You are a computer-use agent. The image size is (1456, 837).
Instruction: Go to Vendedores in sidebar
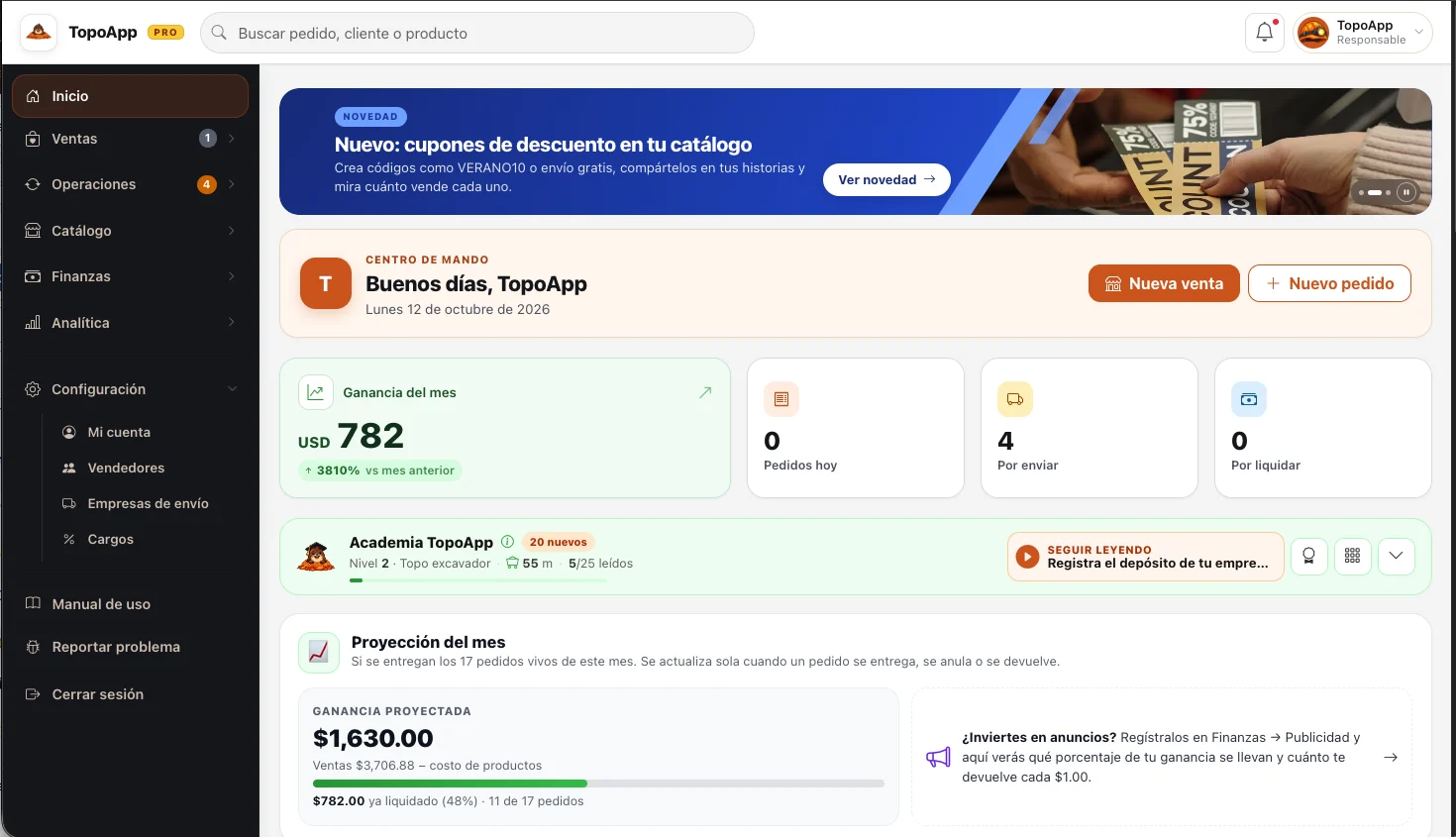click(x=126, y=468)
